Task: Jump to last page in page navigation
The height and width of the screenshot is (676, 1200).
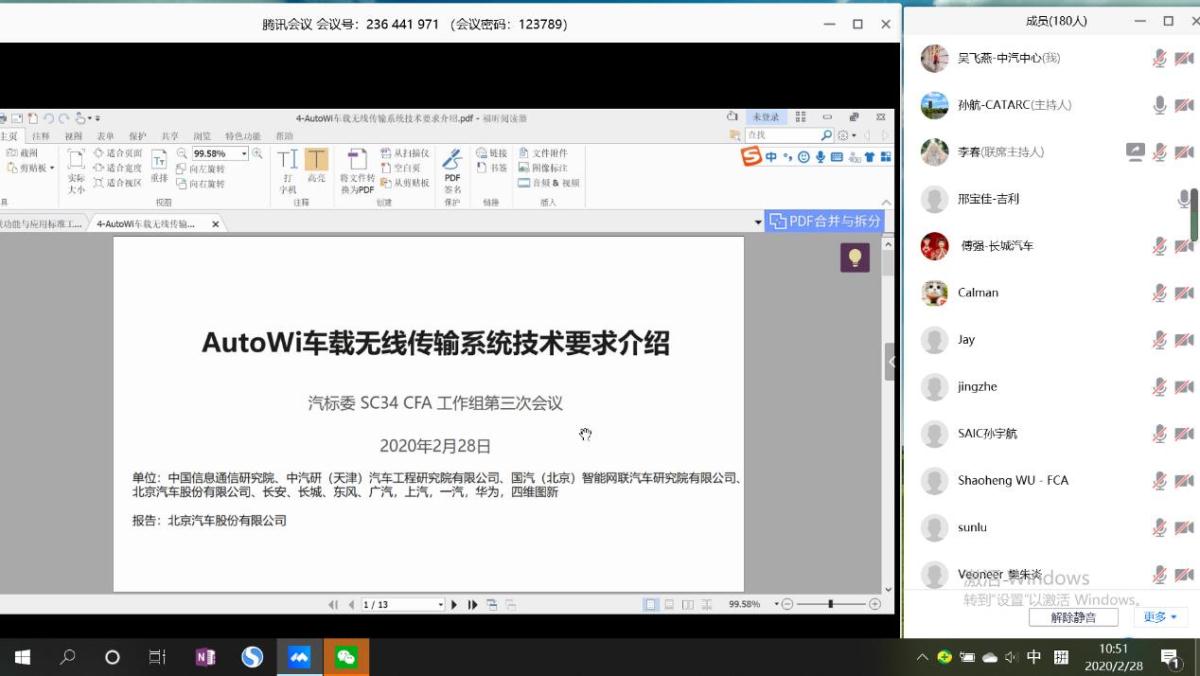Action: coord(472,605)
